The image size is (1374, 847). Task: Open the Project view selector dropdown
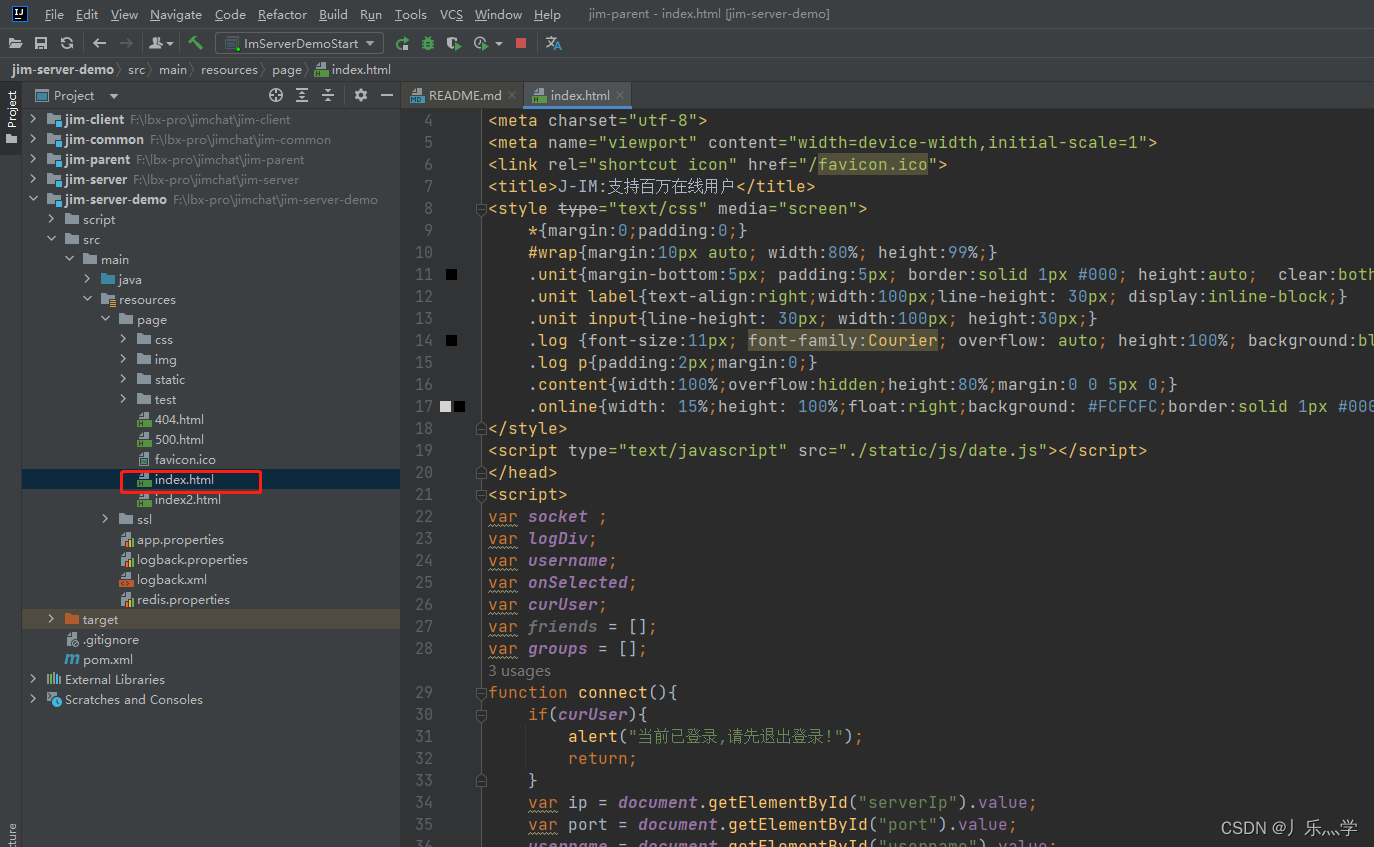pyautogui.click(x=77, y=95)
